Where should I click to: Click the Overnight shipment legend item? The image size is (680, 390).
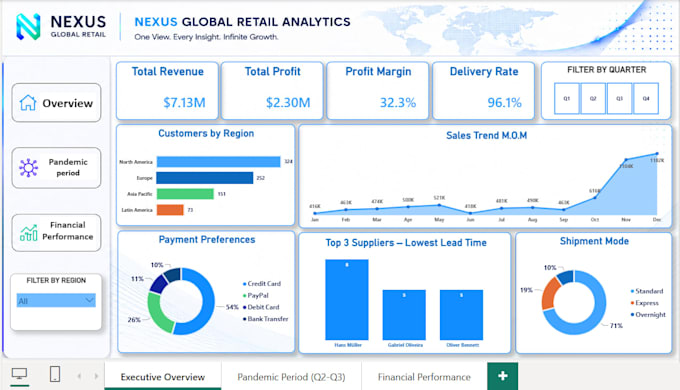pyautogui.click(x=648, y=315)
